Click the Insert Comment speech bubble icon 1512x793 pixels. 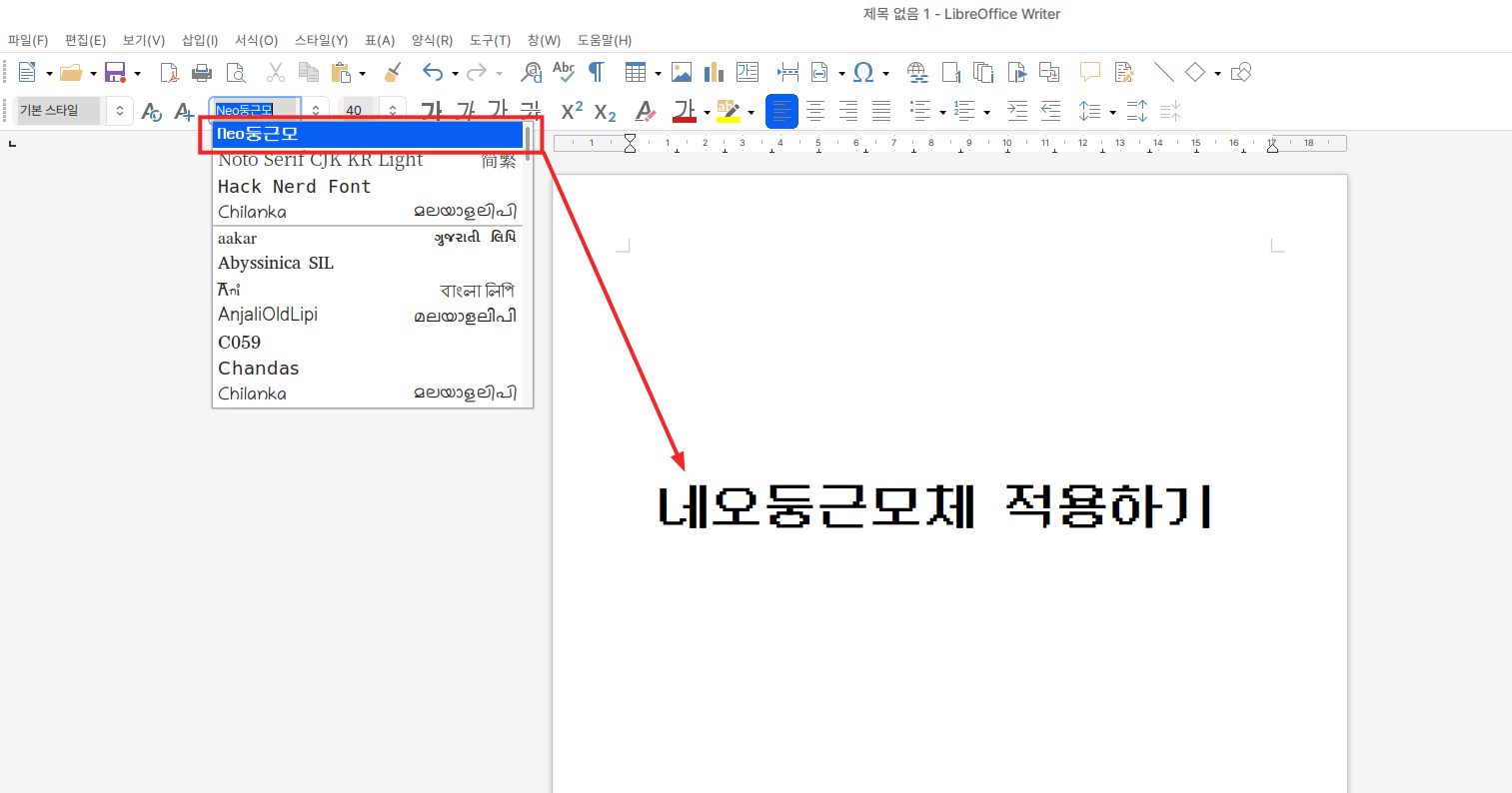tap(1090, 72)
